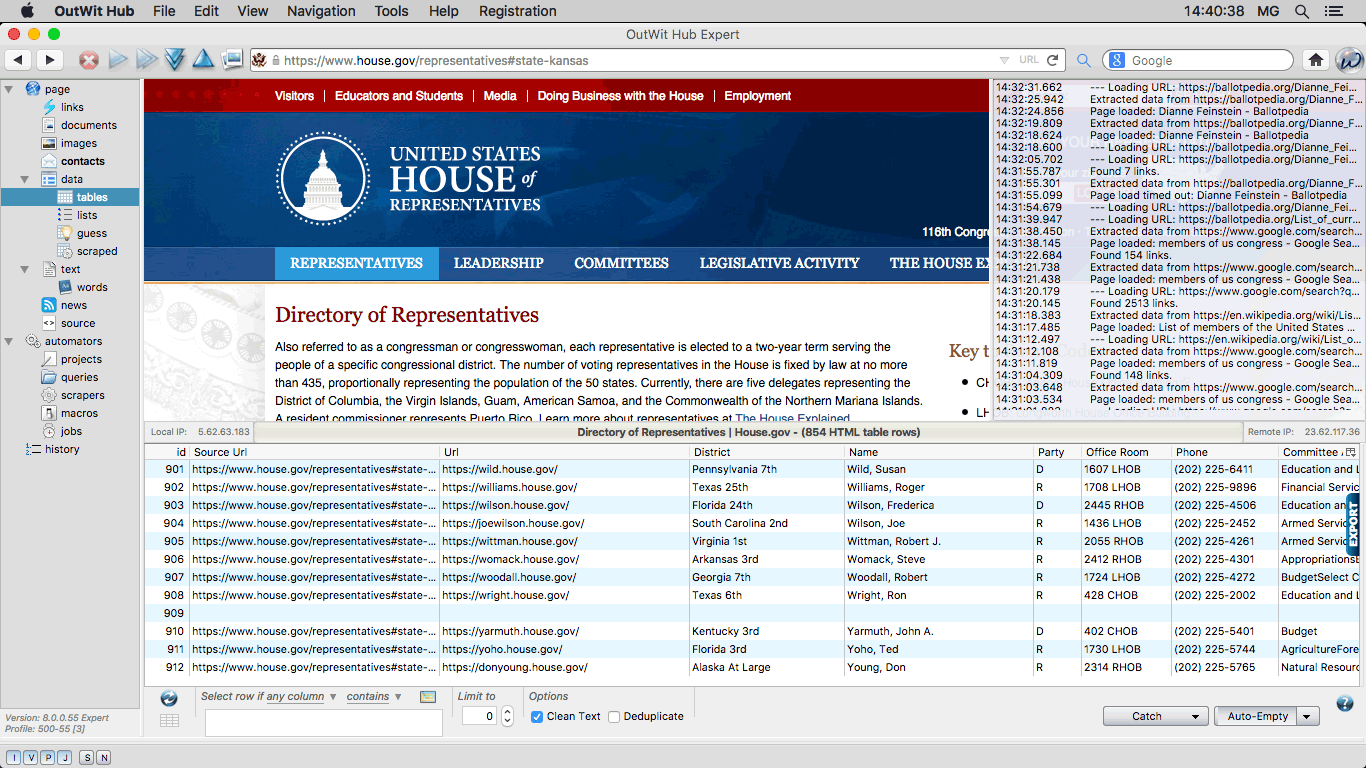Image resolution: width=1366 pixels, height=768 pixels.
Task: Open the Catch button dropdown arrow
Action: [x=1194, y=716]
